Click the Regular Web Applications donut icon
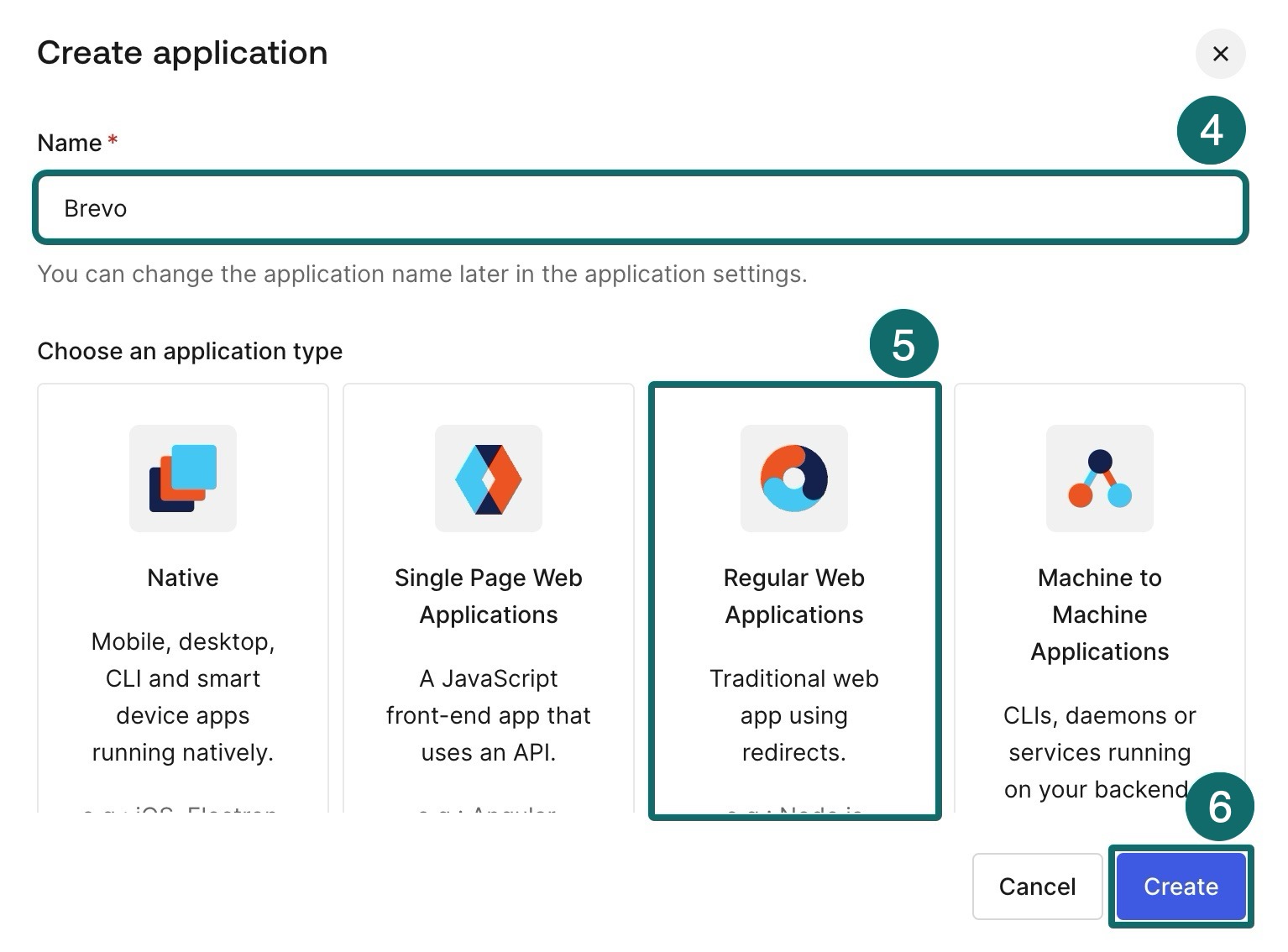 [x=793, y=479]
